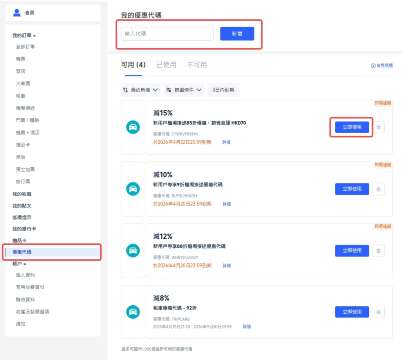
Task: Click the 減10% coupon title
Action: pyautogui.click(x=163, y=175)
